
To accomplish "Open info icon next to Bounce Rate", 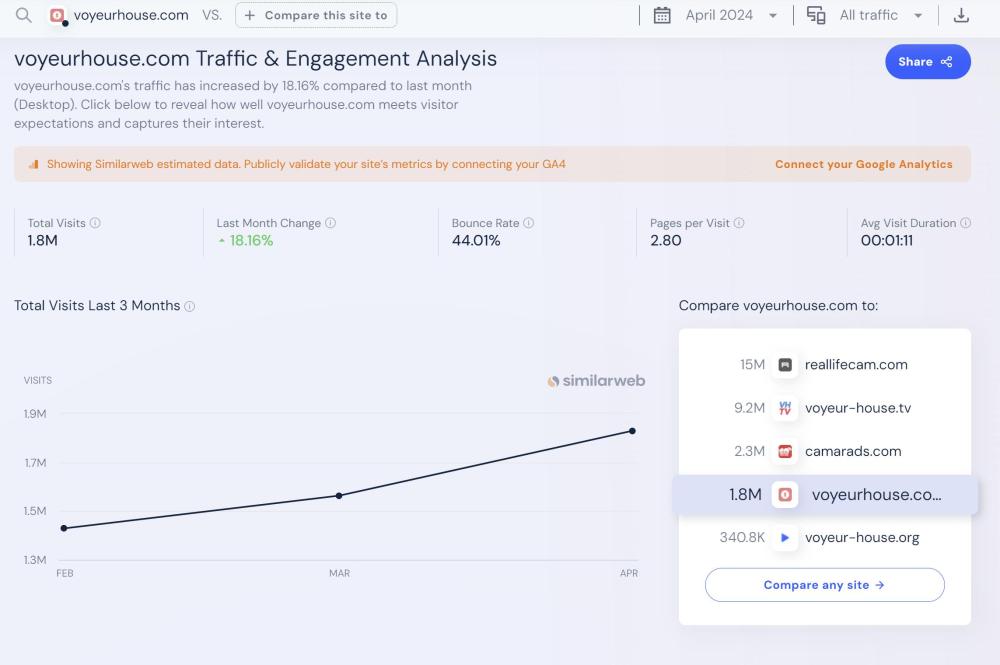I will click(x=529, y=223).
